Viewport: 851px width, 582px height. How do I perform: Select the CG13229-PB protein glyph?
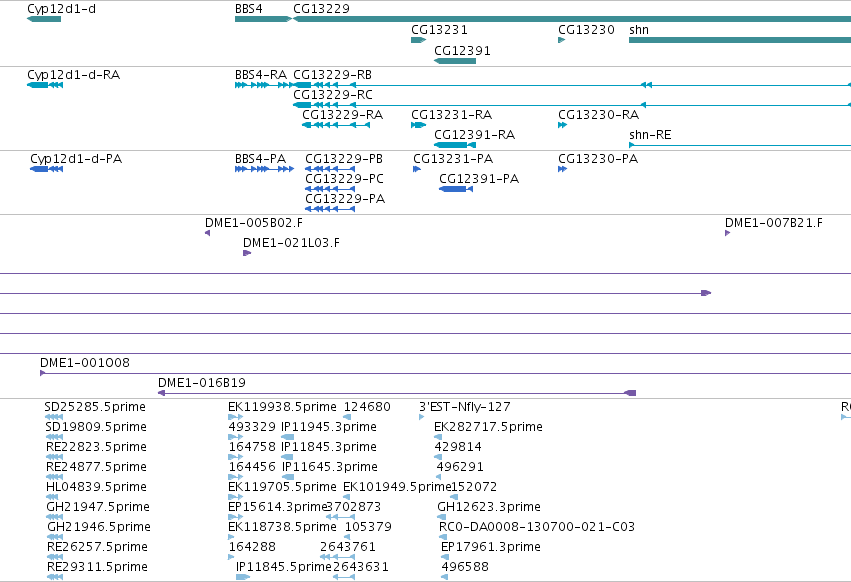click(330, 169)
